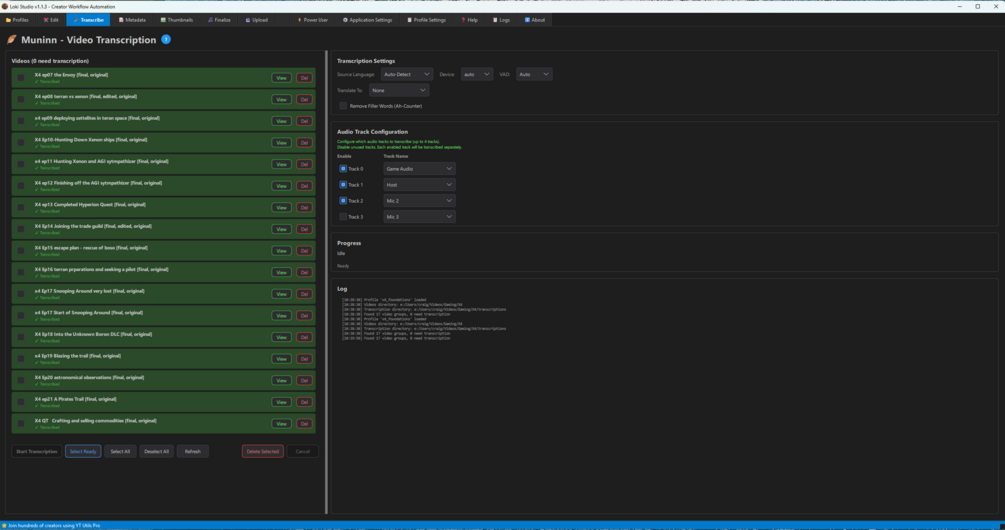The image size is (1005, 530).
Task: Click the 'Join hundreds of creators' status bar text
Action: click(x=54, y=526)
